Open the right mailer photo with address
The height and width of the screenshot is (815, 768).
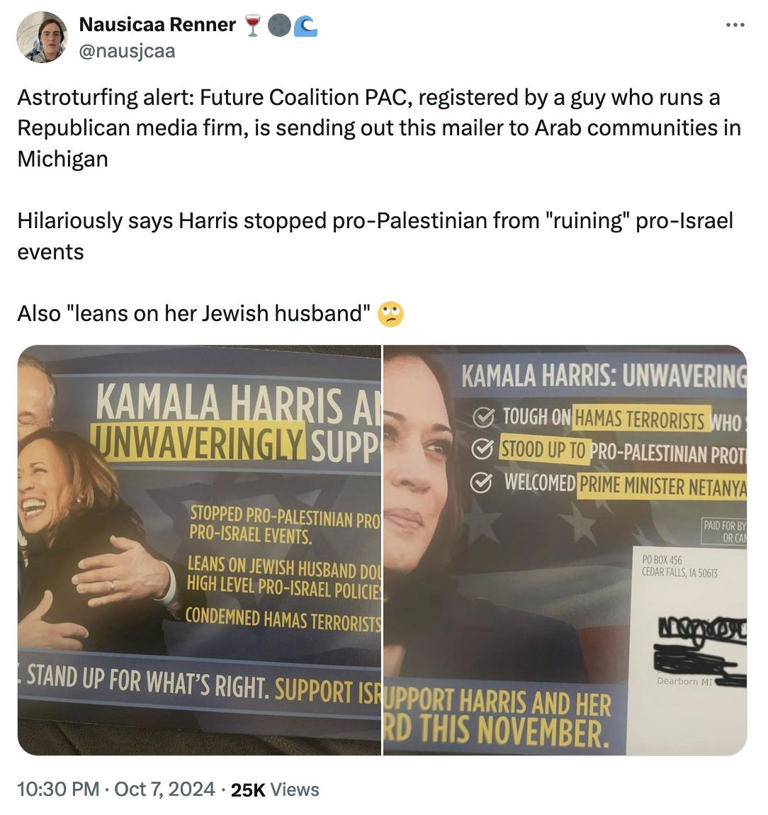pyautogui.click(x=565, y=550)
